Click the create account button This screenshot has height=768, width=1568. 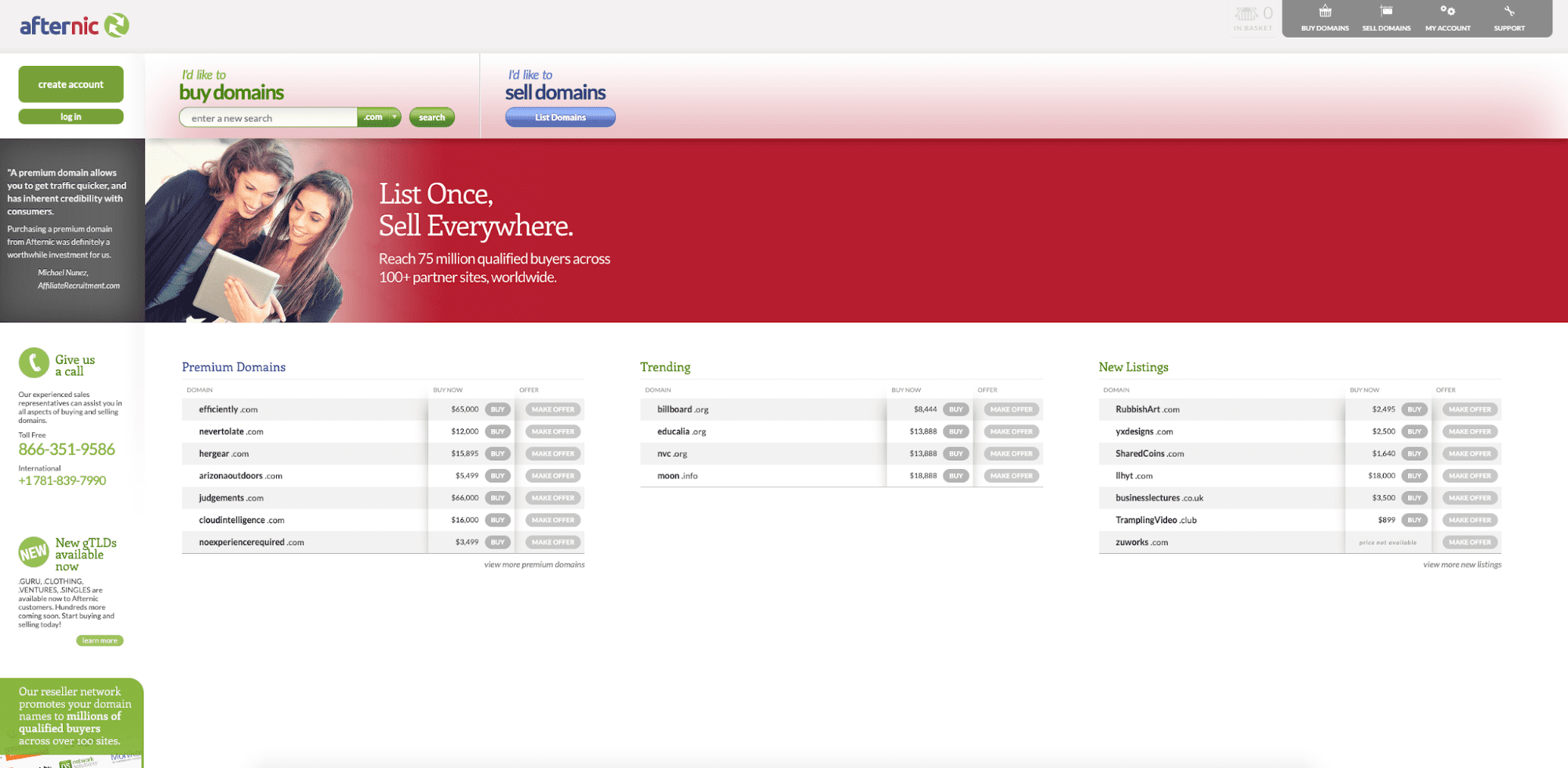(x=71, y=84)
